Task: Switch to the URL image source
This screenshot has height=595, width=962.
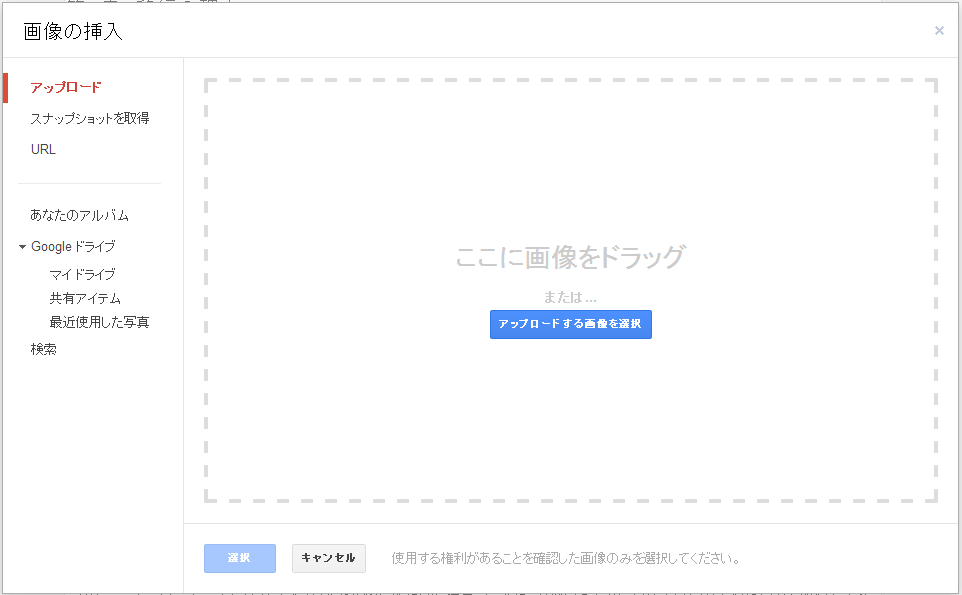Action: click(x=43, y=149)
